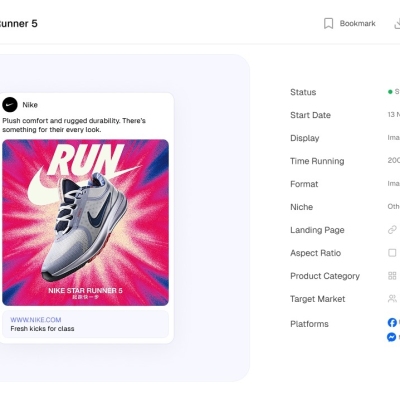Image resolution: width=400 pixels, height=400 pixels.
Task: Click the download icon near Bookmark
Action: click(x=397, y=23)
